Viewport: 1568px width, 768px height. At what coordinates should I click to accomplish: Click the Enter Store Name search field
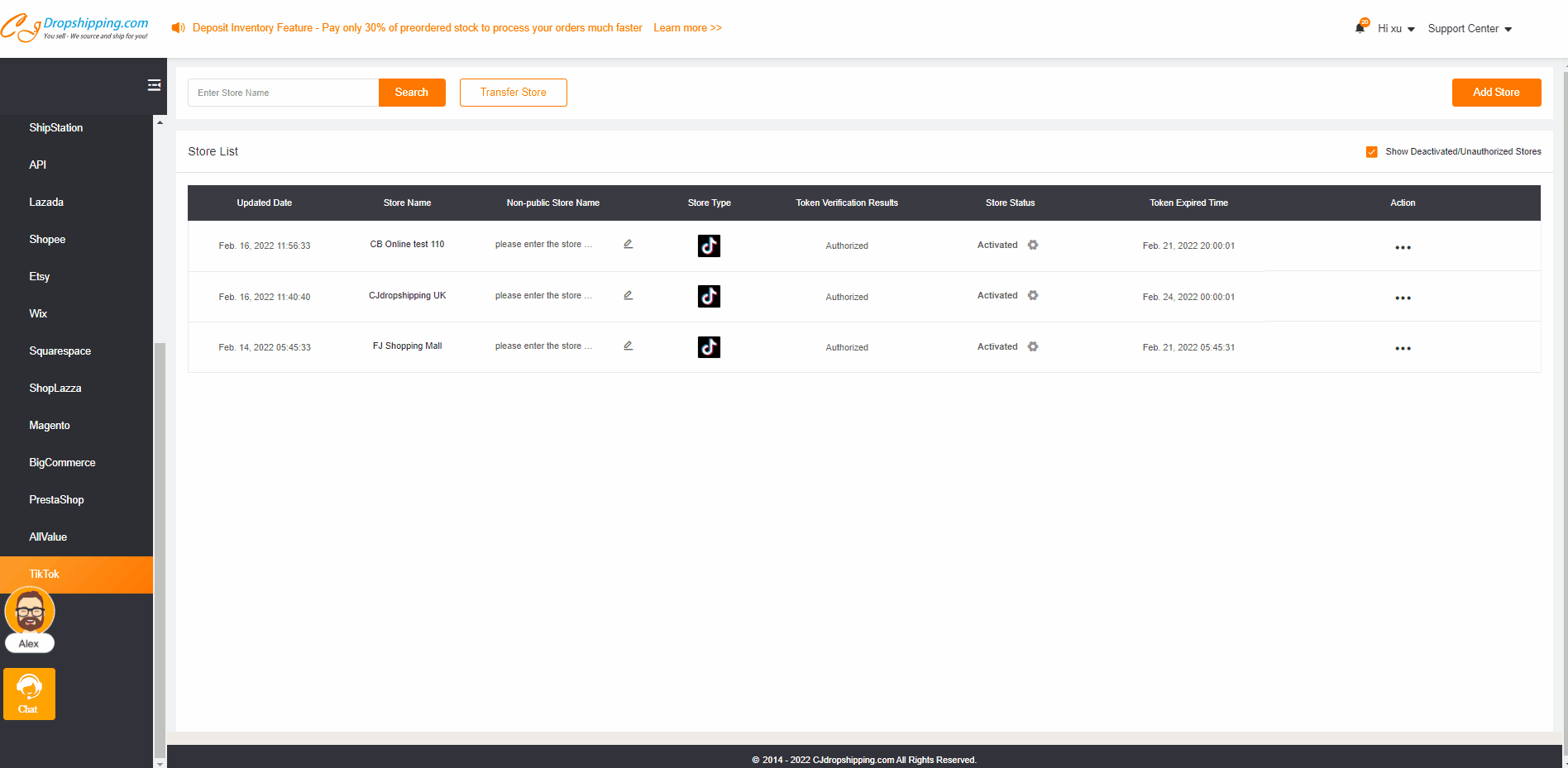(283, 93)
